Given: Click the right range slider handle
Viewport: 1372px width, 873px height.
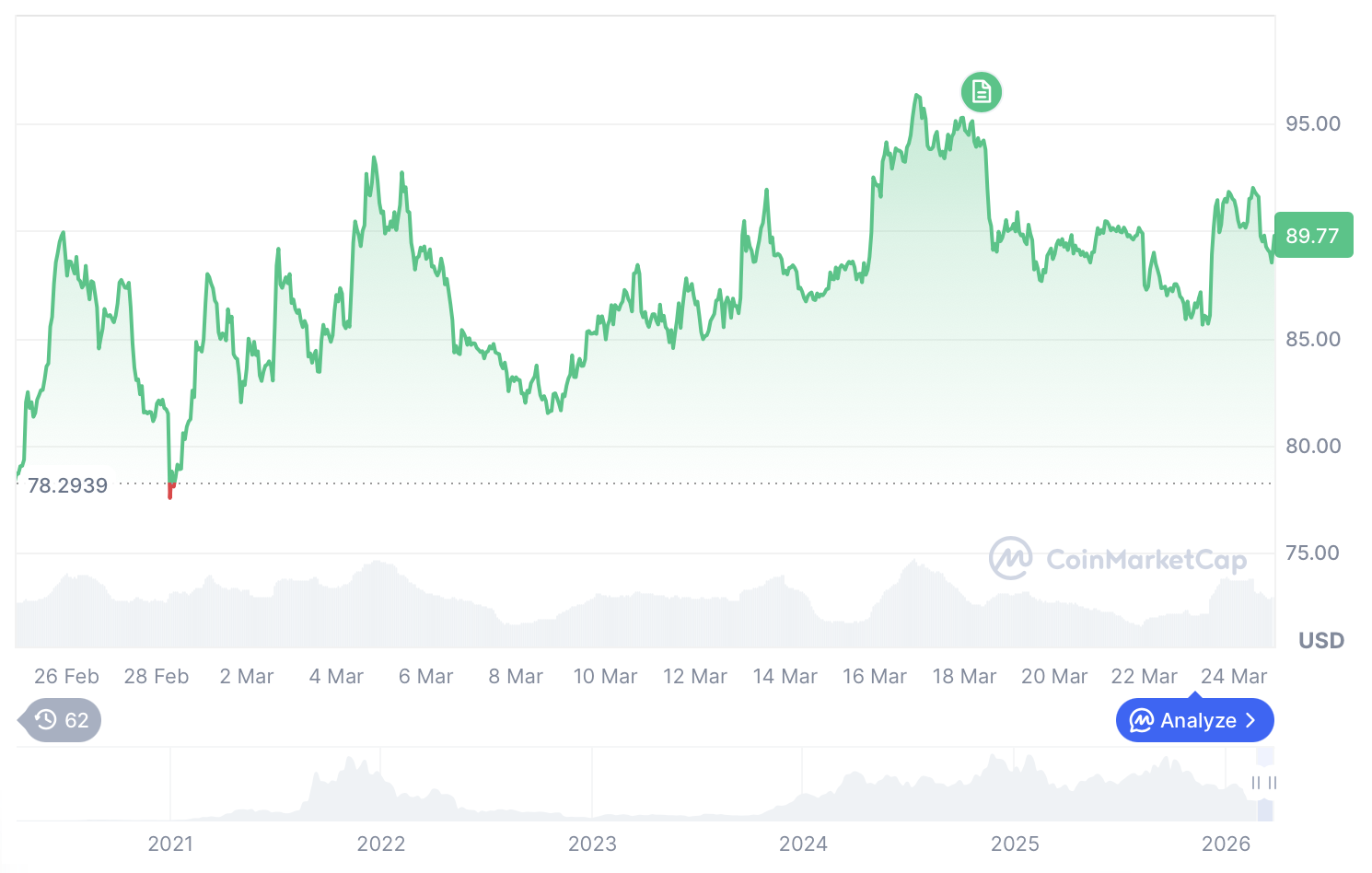Looking at the screenshot, I should click(1272, 783).
